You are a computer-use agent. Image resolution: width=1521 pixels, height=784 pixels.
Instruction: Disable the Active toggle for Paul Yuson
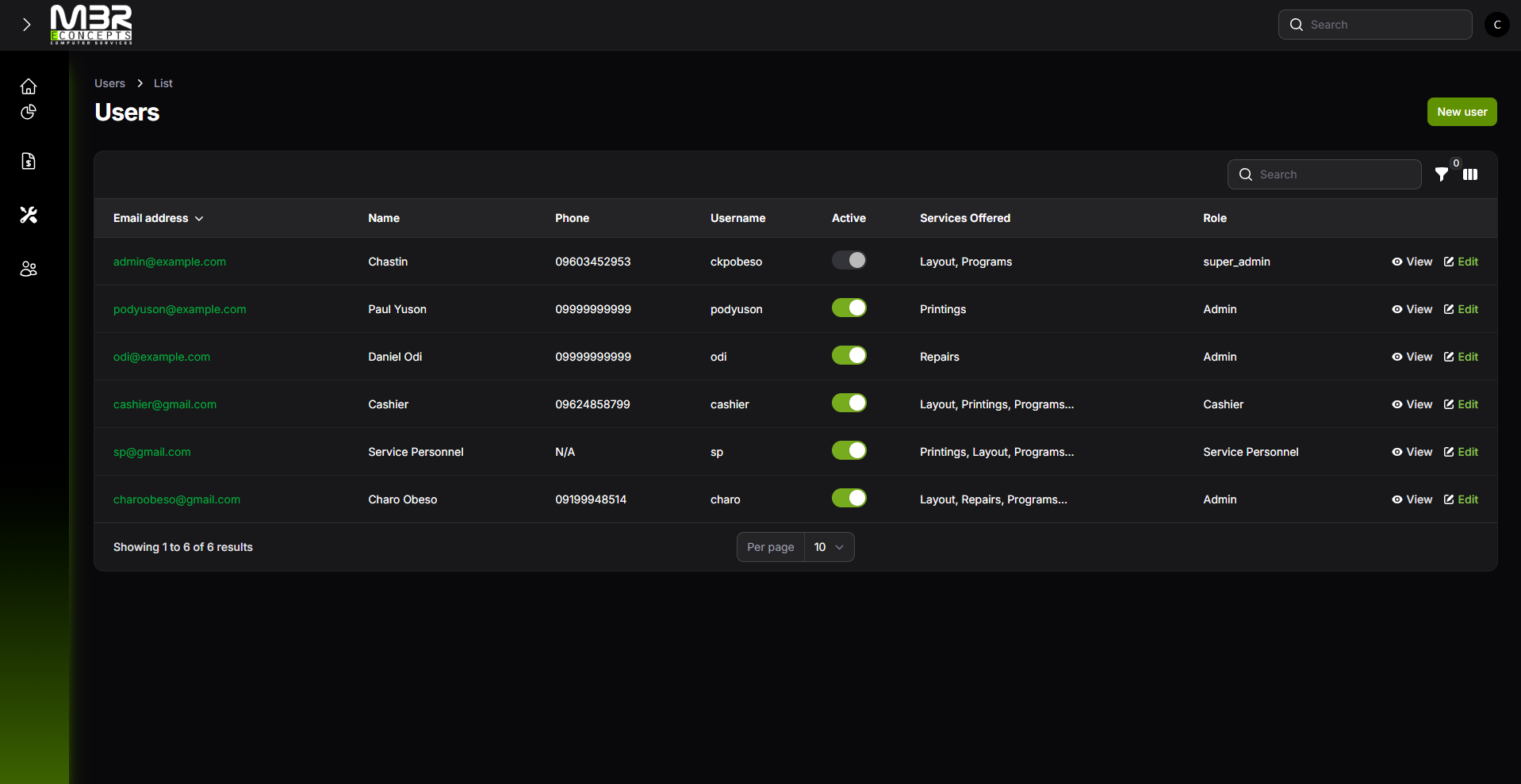[x=849, y=308]
